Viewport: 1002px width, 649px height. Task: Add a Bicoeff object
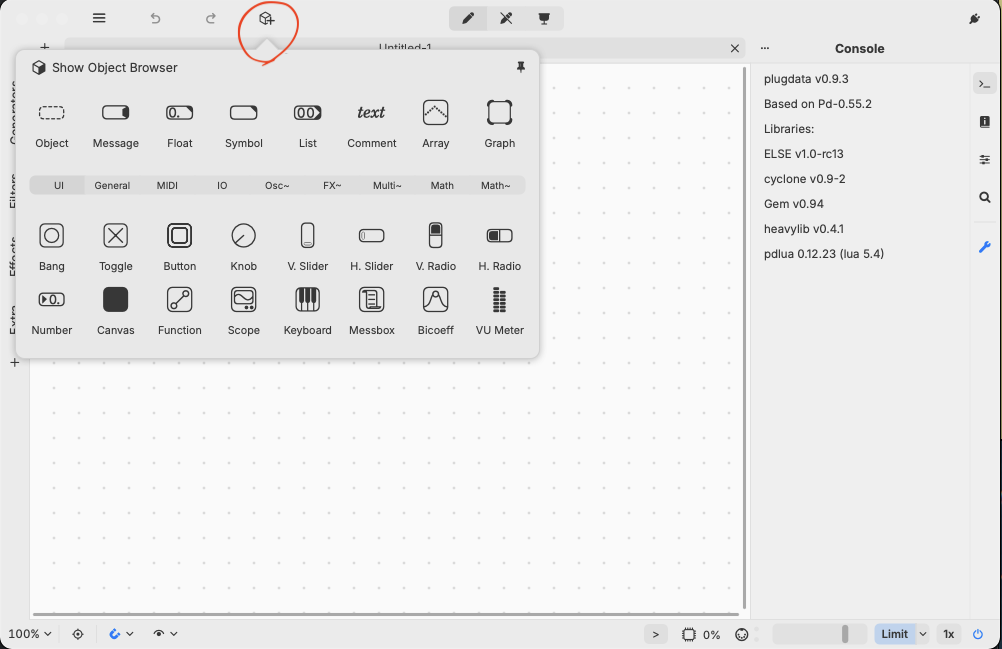point(435,311)
